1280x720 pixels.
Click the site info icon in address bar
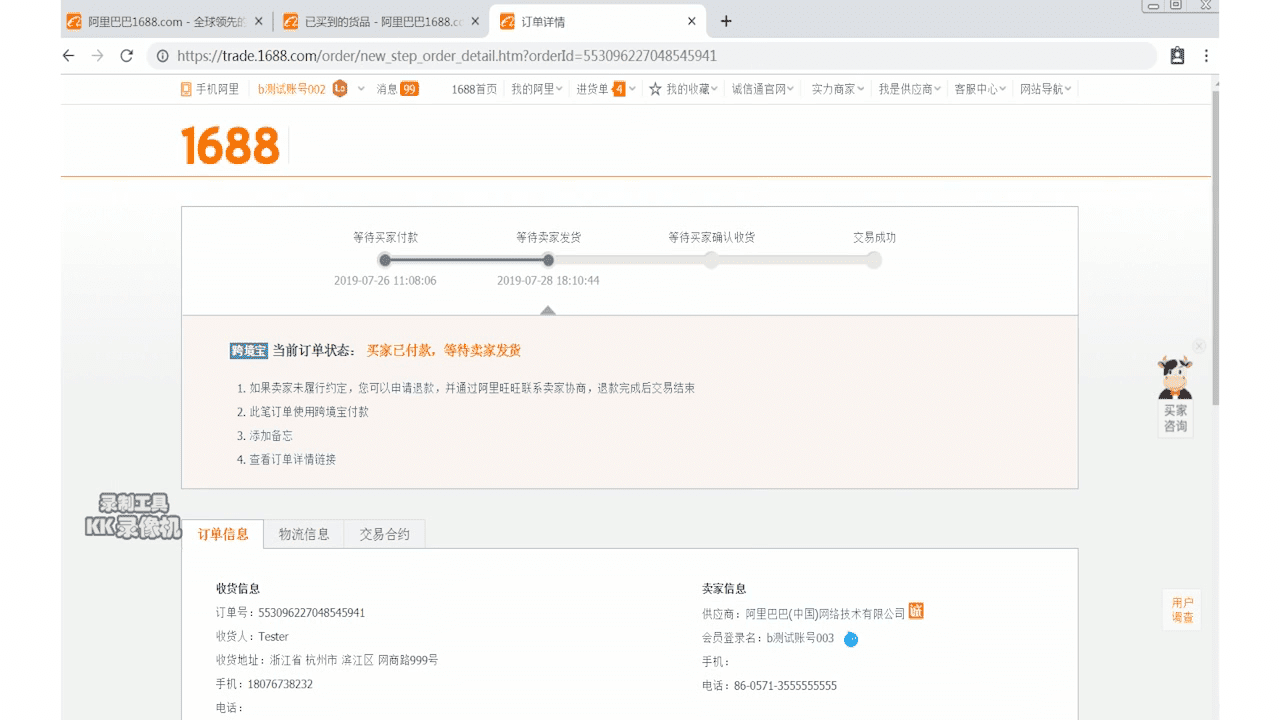pos(162,56)
